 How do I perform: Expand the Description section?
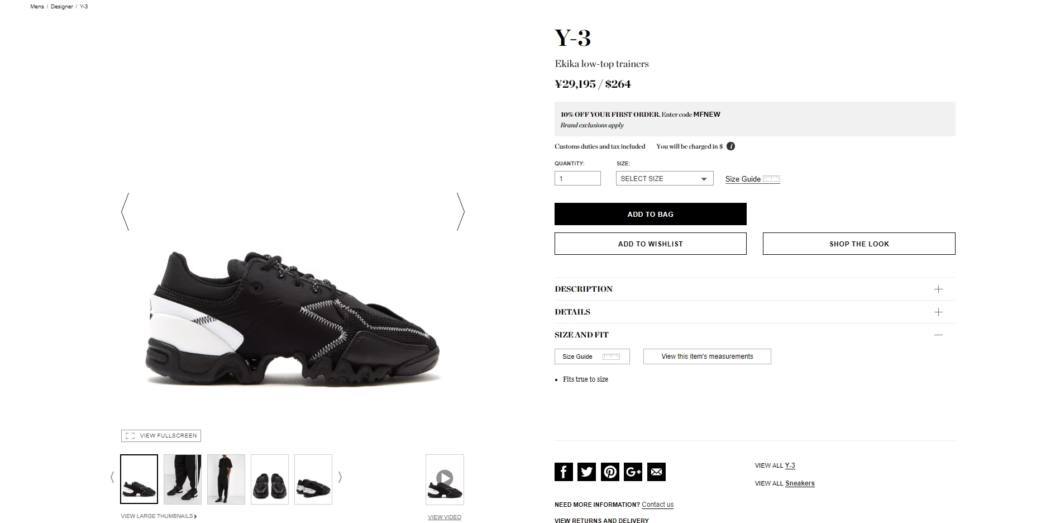coord(754,289)
